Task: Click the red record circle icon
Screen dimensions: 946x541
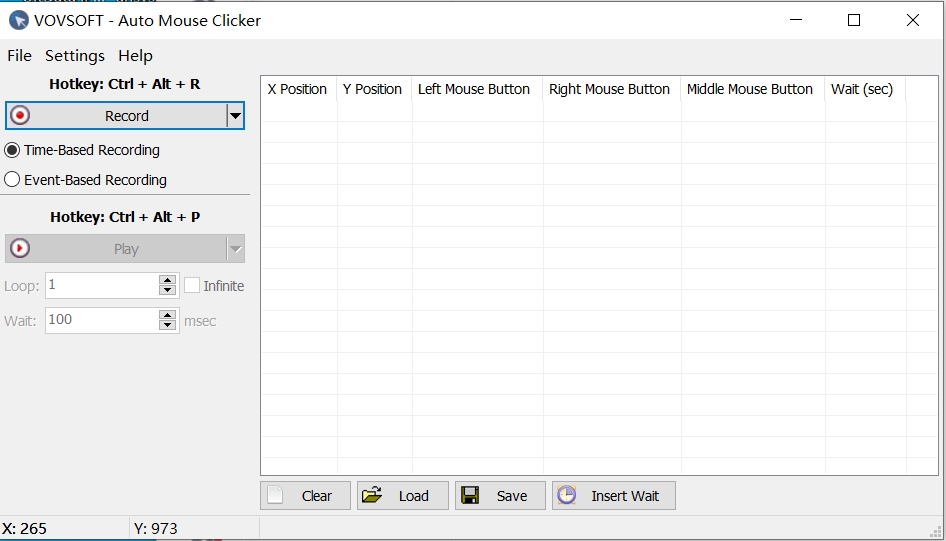Action: [20, 115]
